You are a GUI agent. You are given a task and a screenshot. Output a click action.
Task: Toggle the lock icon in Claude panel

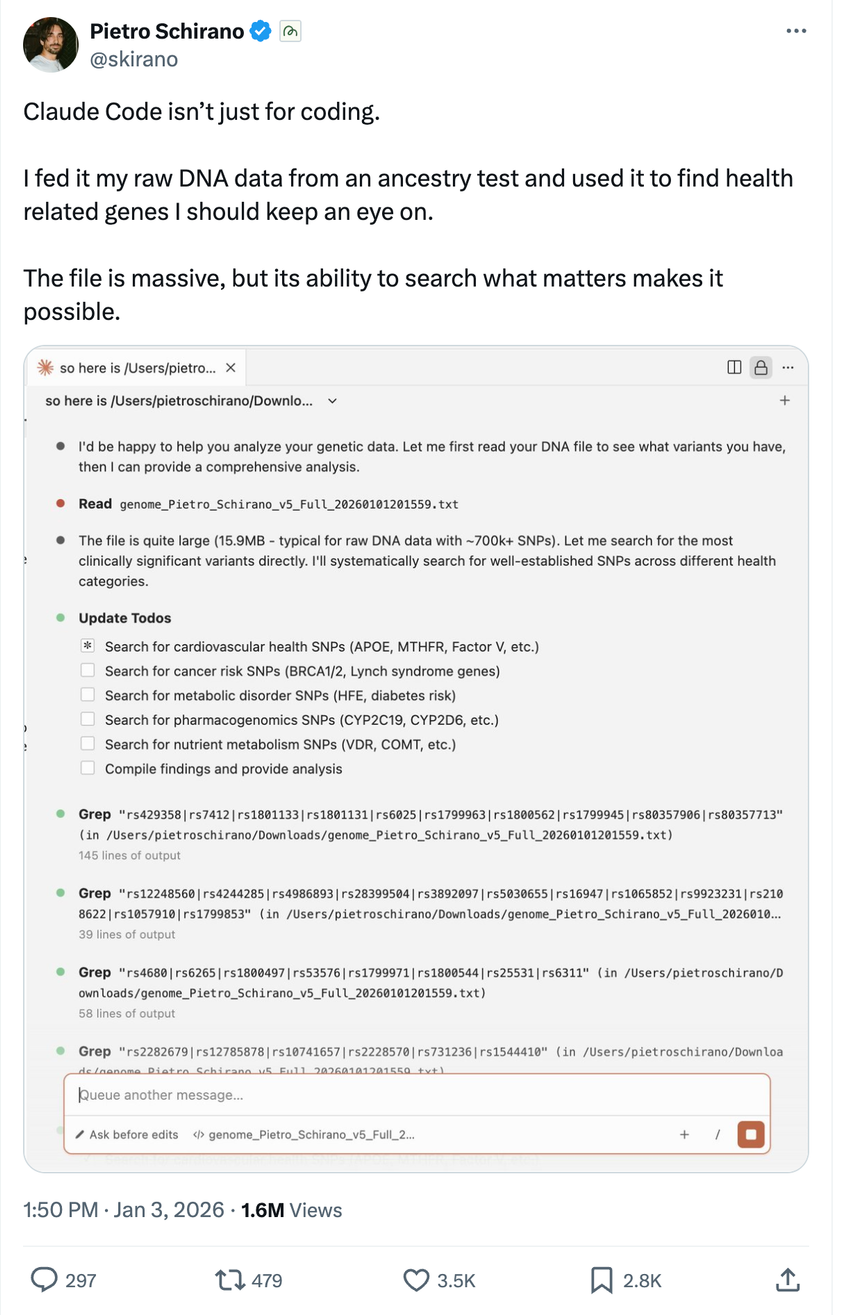tap(761, 368)
